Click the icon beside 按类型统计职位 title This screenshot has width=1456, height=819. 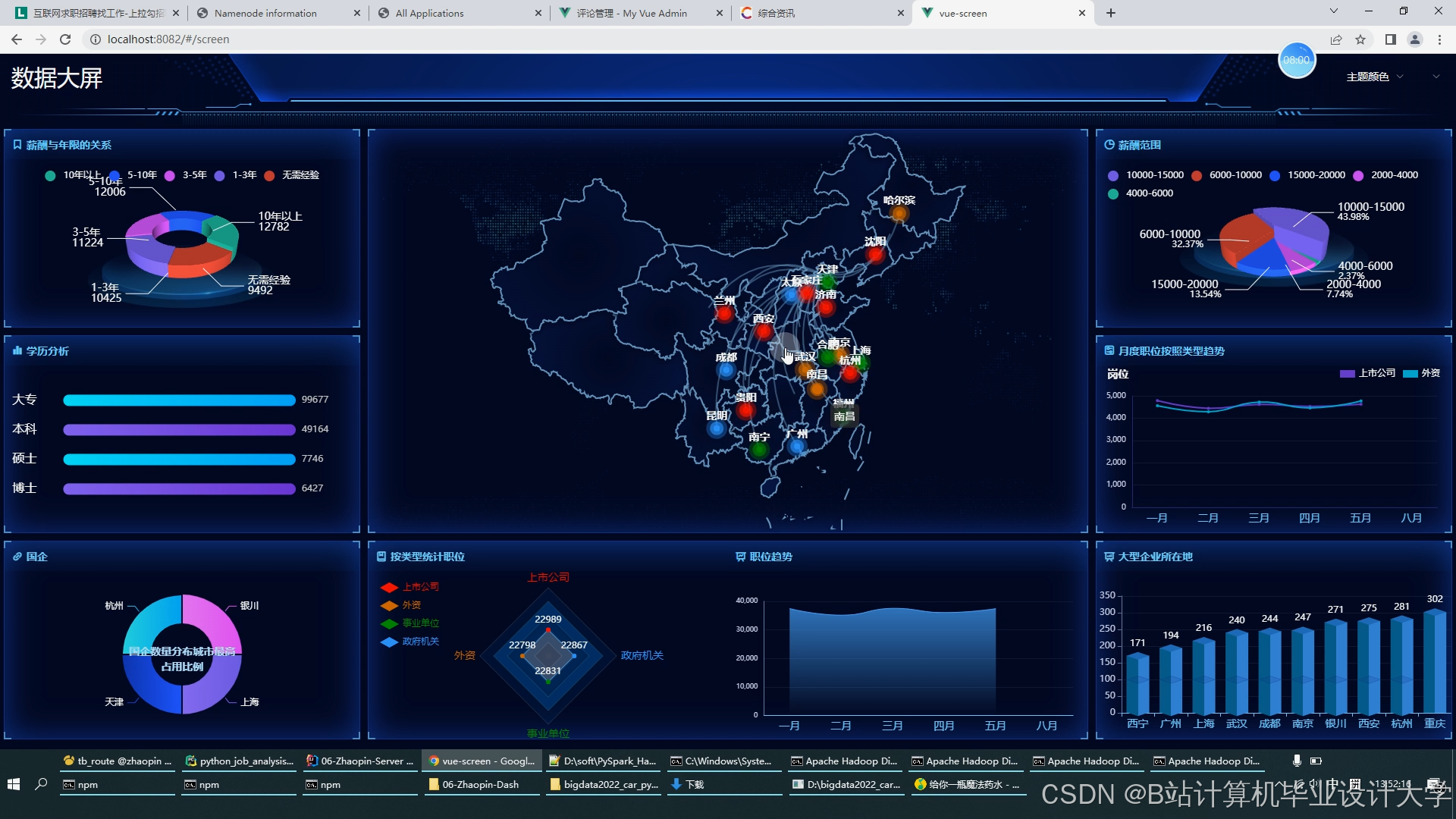[x=381, y=557]
